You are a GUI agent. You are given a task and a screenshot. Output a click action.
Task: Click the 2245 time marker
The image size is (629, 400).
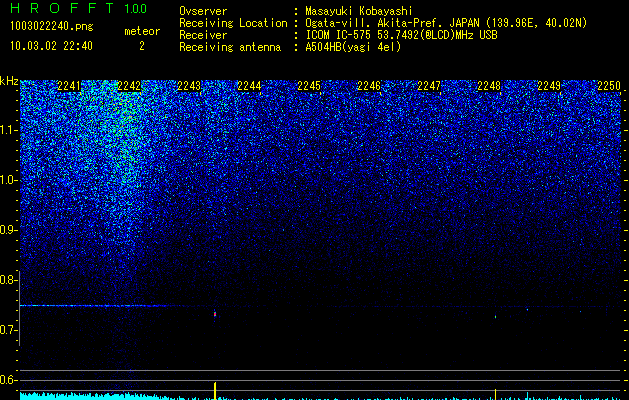[x=309, y=86]
